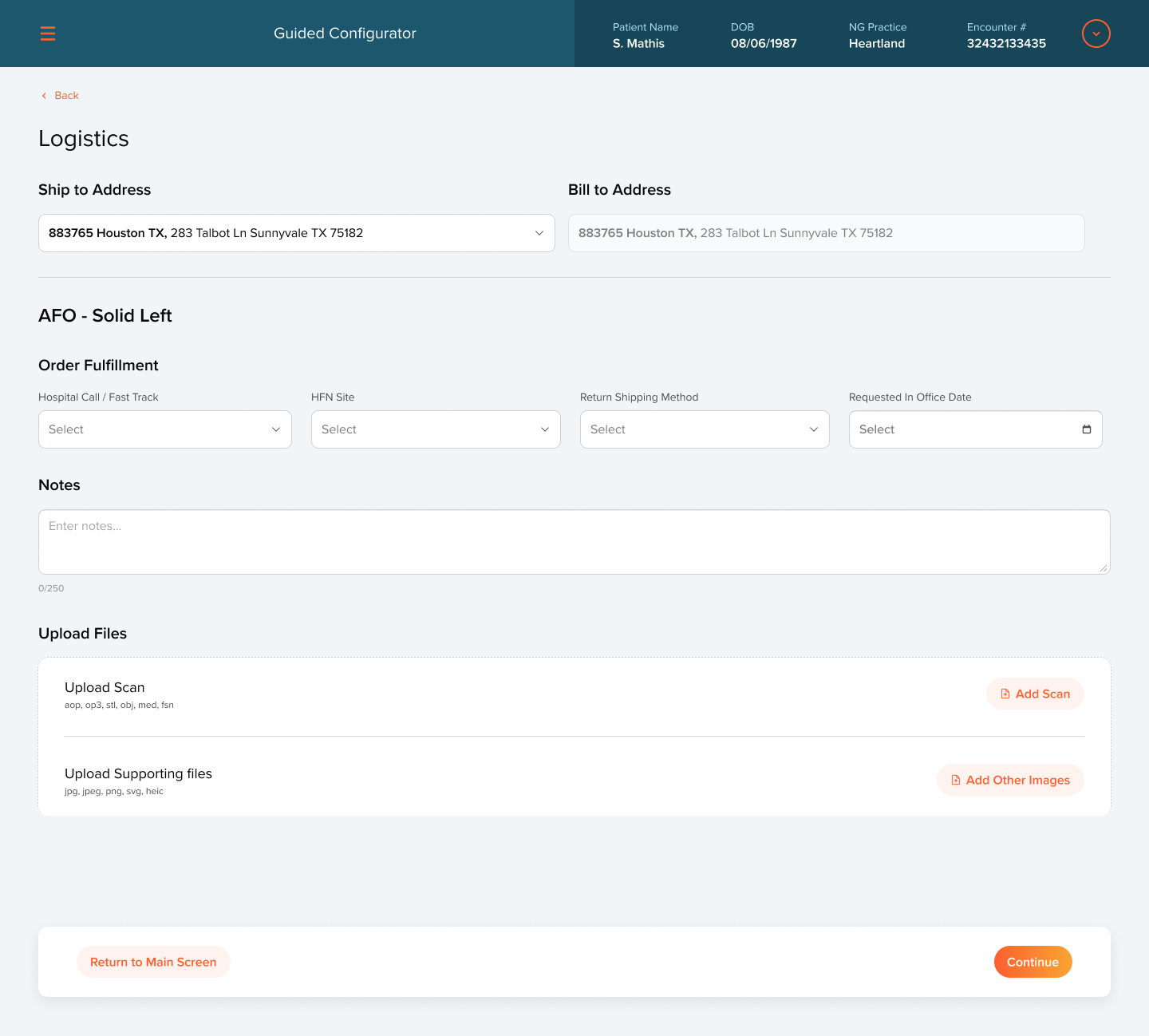Click the Encounter # 32432133435 value
Viewport: 1149px width, 1036px height.
click(1006, 44)
